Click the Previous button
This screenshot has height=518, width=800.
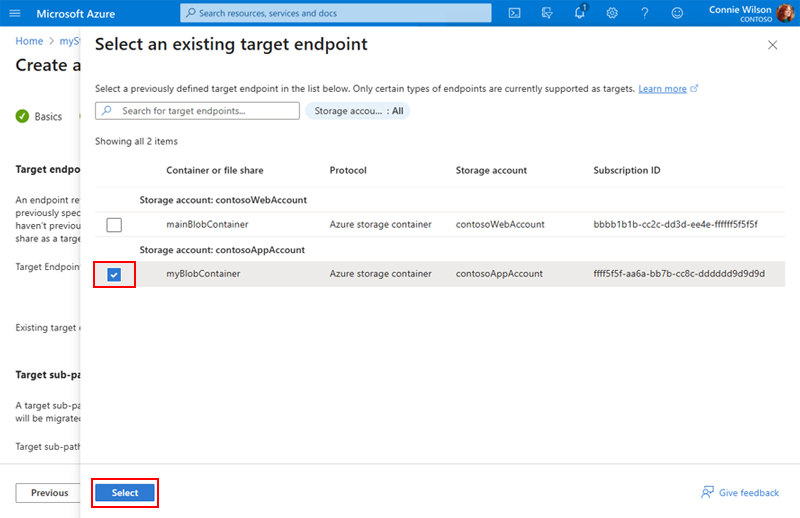point(49,492)
